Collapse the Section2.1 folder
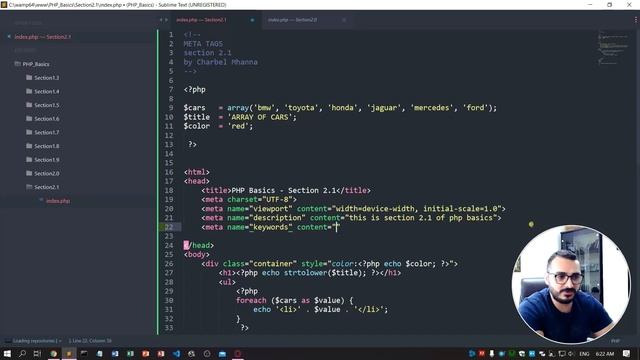Screen dimensions: 640x360 click(x=42, y=187)
